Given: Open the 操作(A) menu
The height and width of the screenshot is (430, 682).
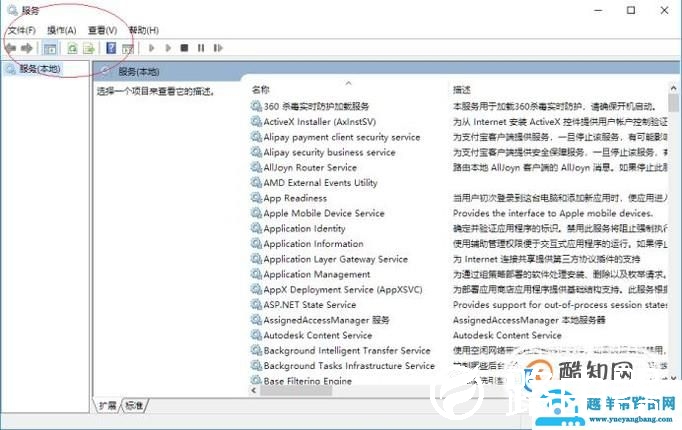Looking at the screenshot, I should (62, 30).
